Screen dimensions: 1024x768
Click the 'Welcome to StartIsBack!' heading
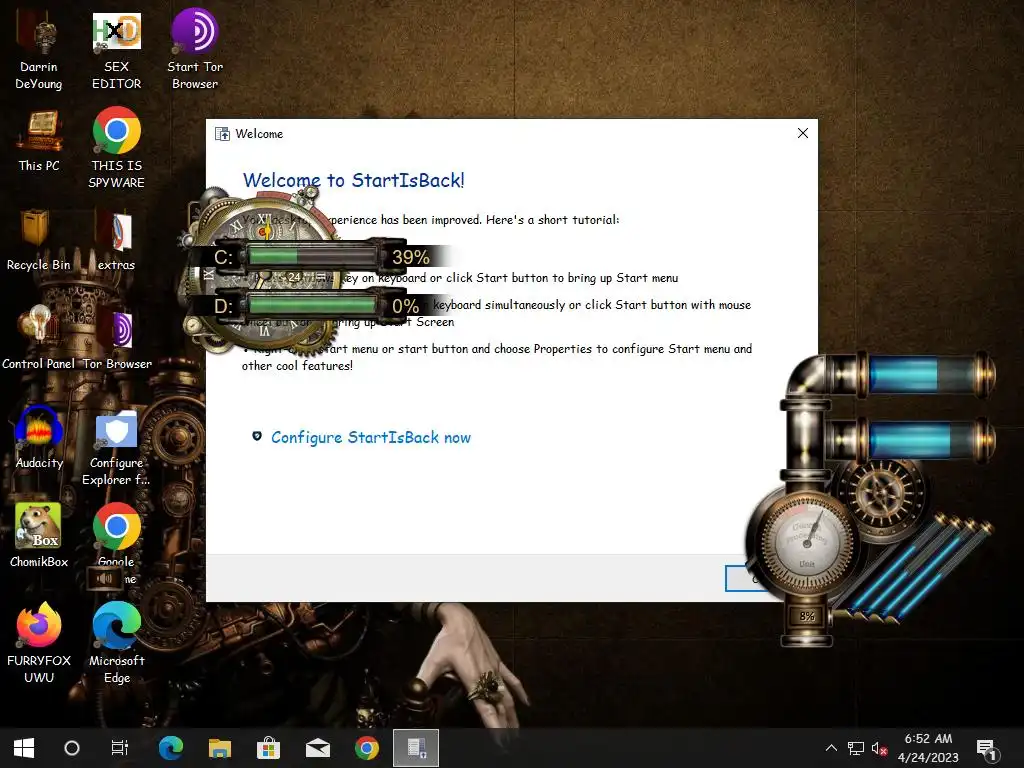[x=353, y=180]
